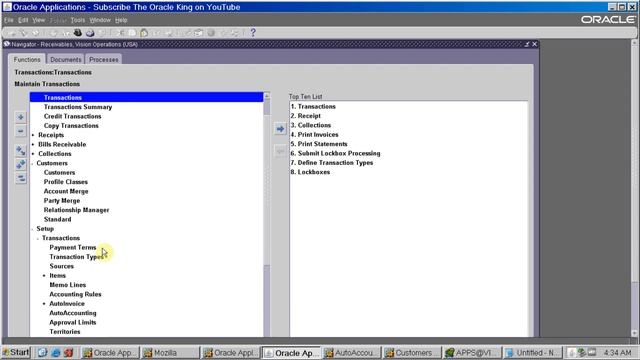Switch to APPS@VI... taskbar window
Image resolution: width=640 pixels, height=360 pixels.
click(472, 353)
